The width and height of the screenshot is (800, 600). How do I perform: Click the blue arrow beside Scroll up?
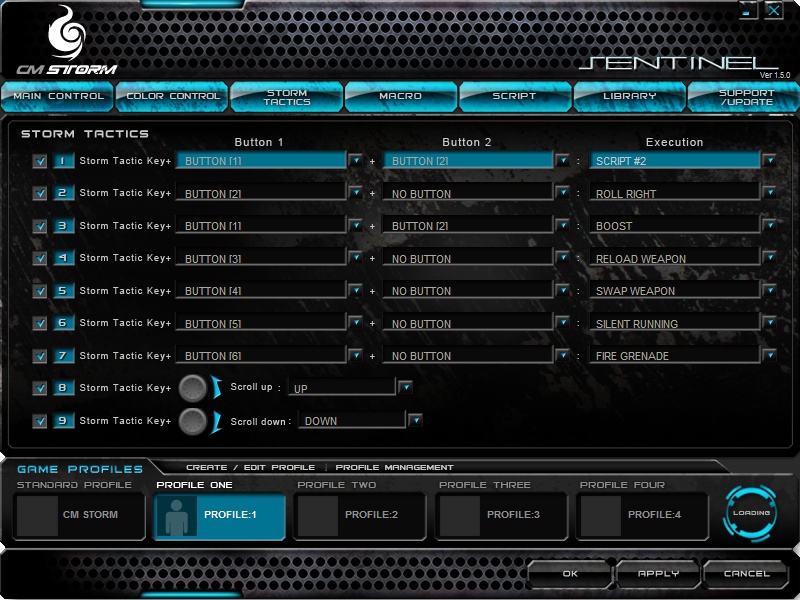click(x=217, y=388)
